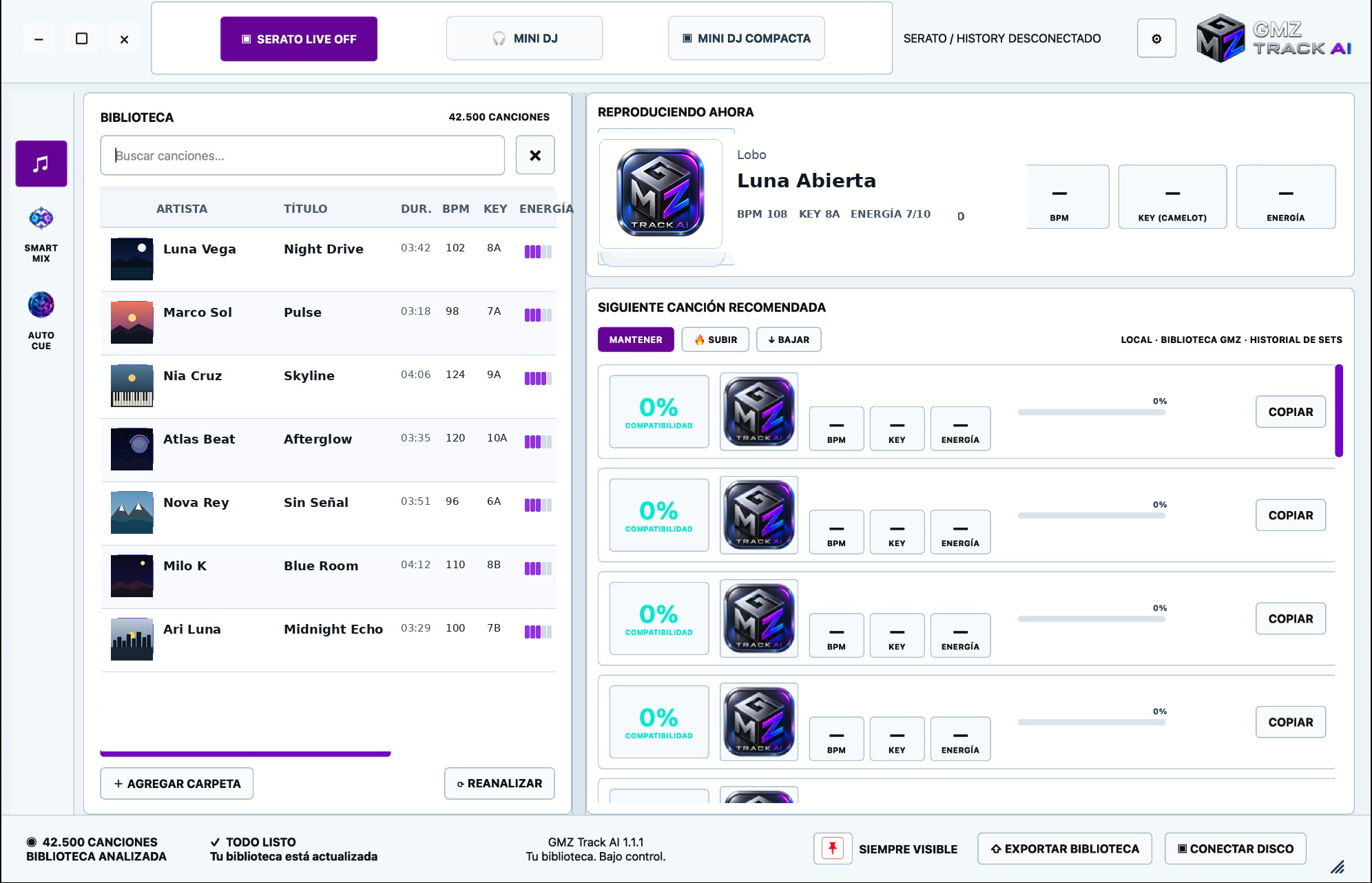Select Mantener recommendation mode
Image resolution: width=1372 pixels, height=883 pixels.
click(636, 340)
